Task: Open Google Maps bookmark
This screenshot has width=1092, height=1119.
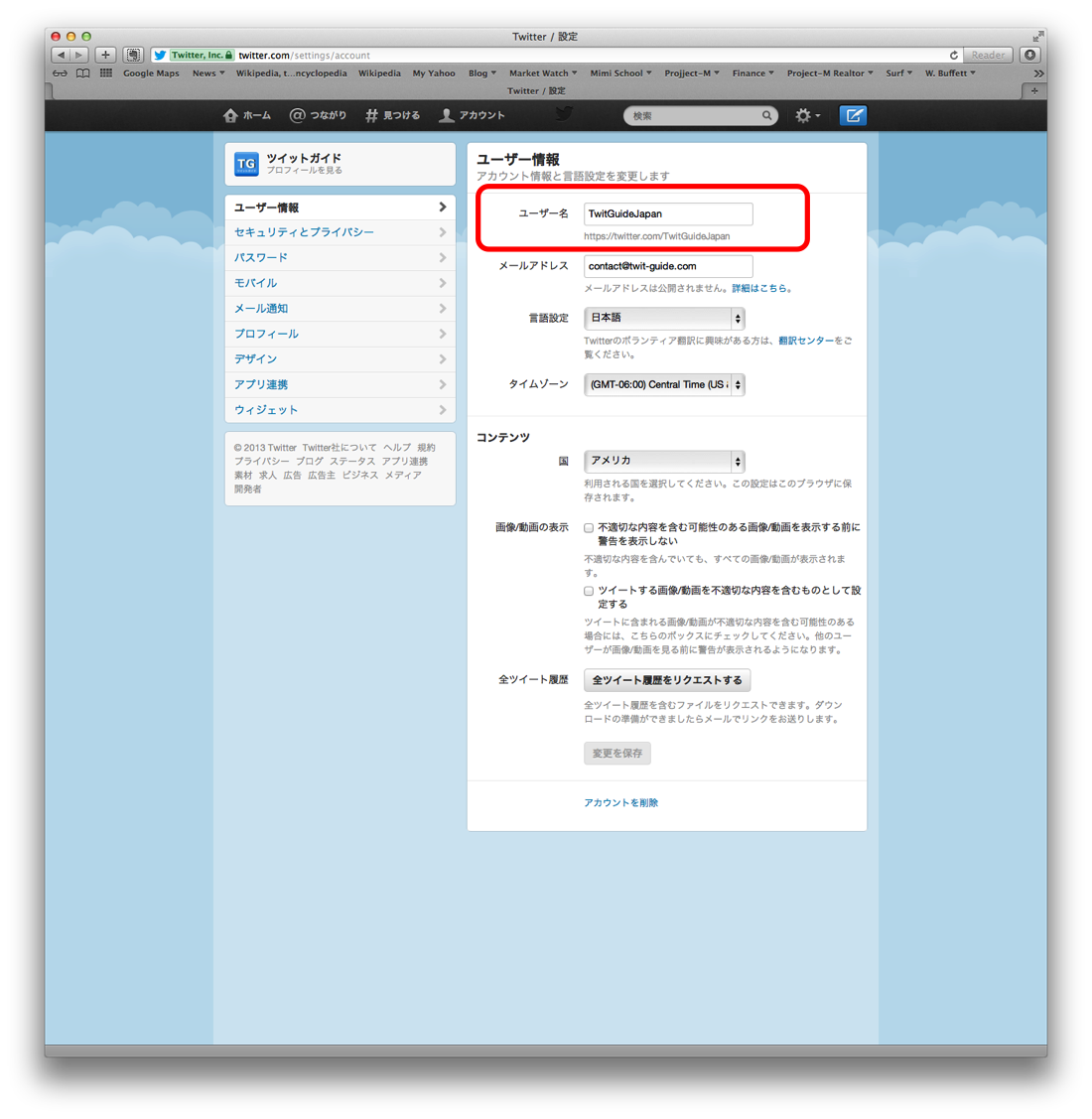Action: (x=151, y=72)
